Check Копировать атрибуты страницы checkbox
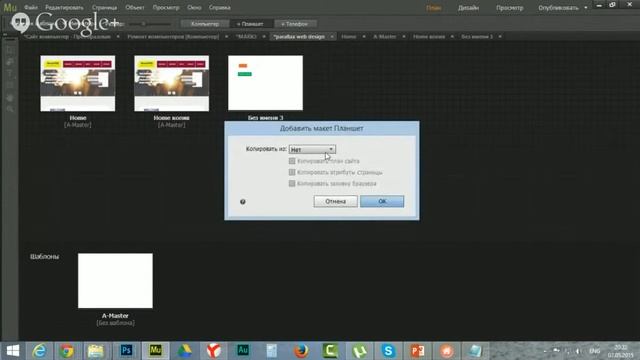The height and width of the screenshot is (360, 640). [x=292, y=172]
